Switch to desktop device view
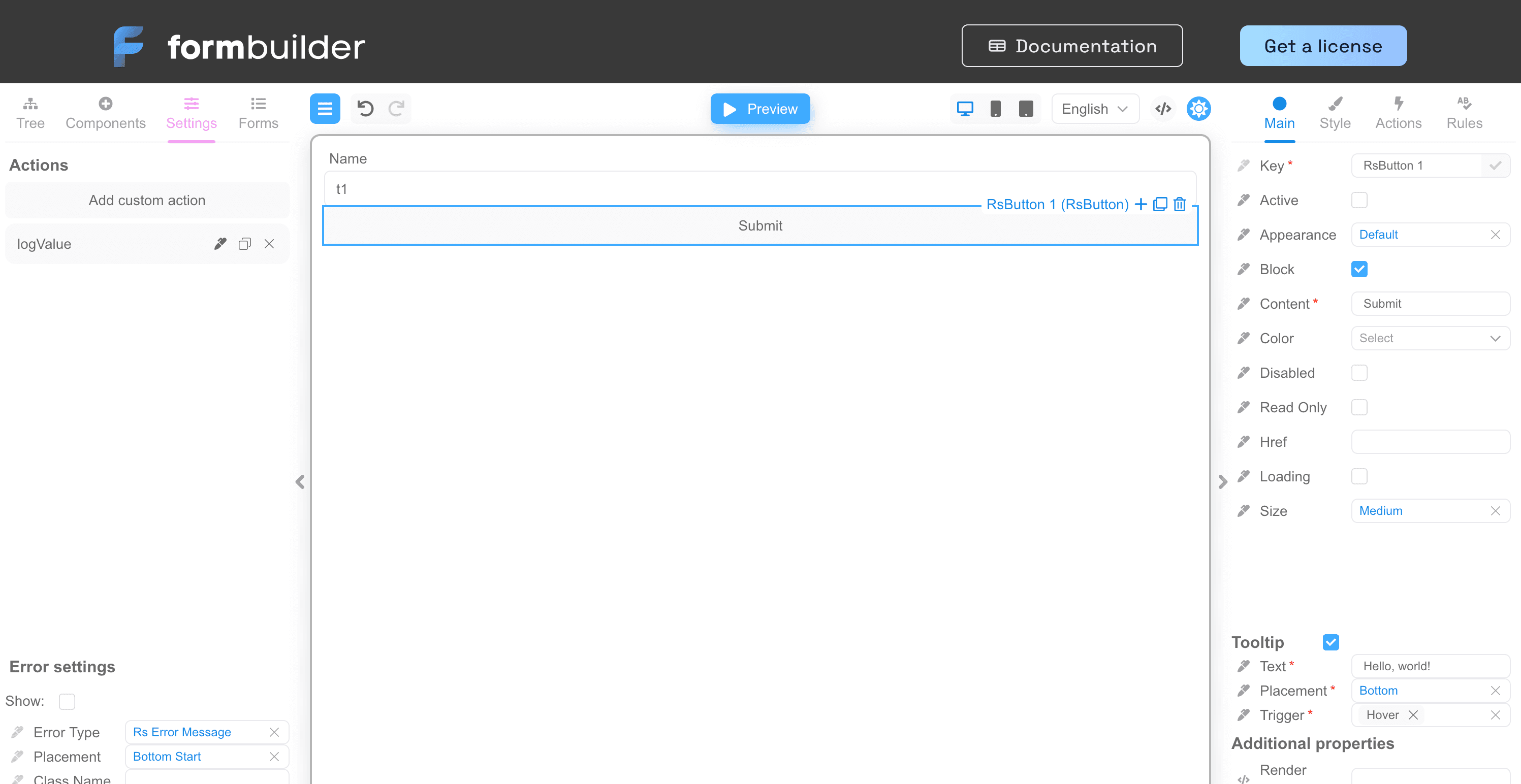The height and width of the screenshot is (784, 1521). point(965,109)
